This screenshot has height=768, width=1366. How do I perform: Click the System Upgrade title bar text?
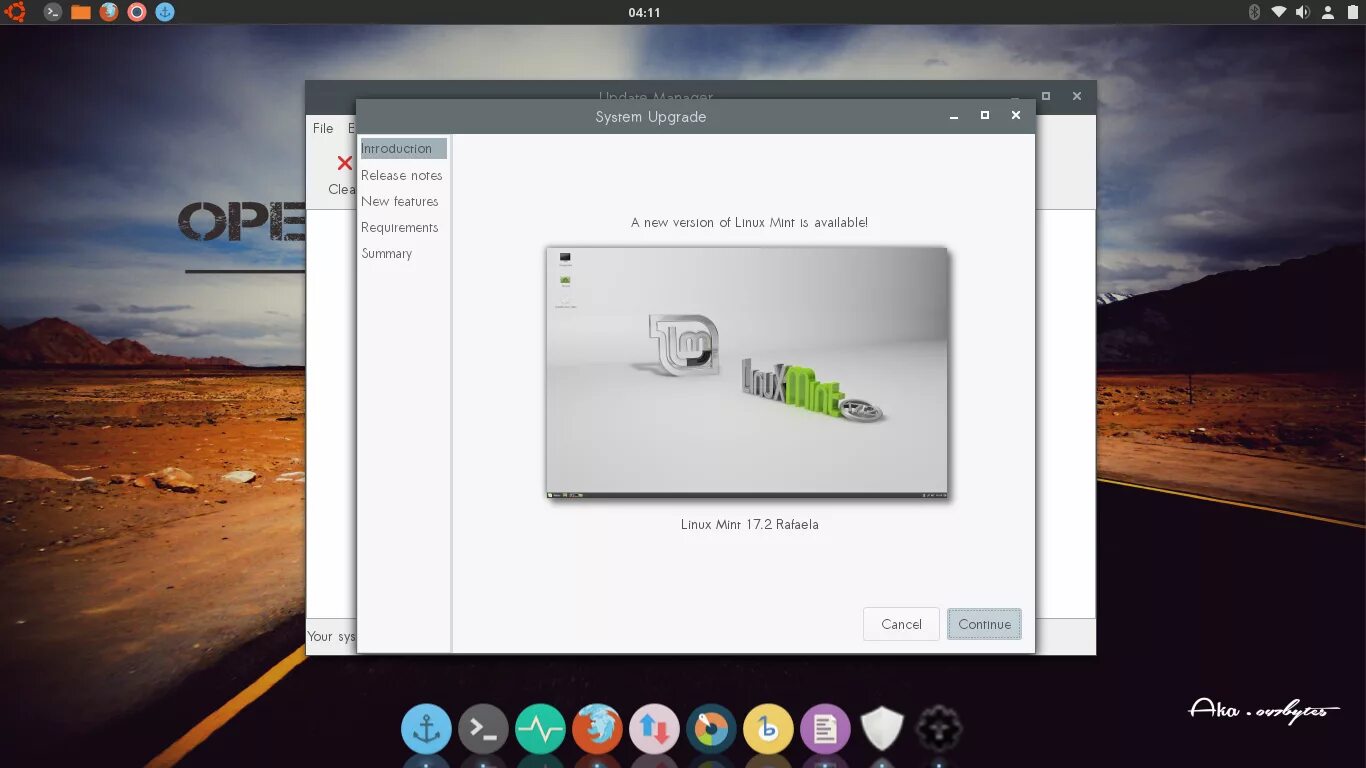coord(651,116)
